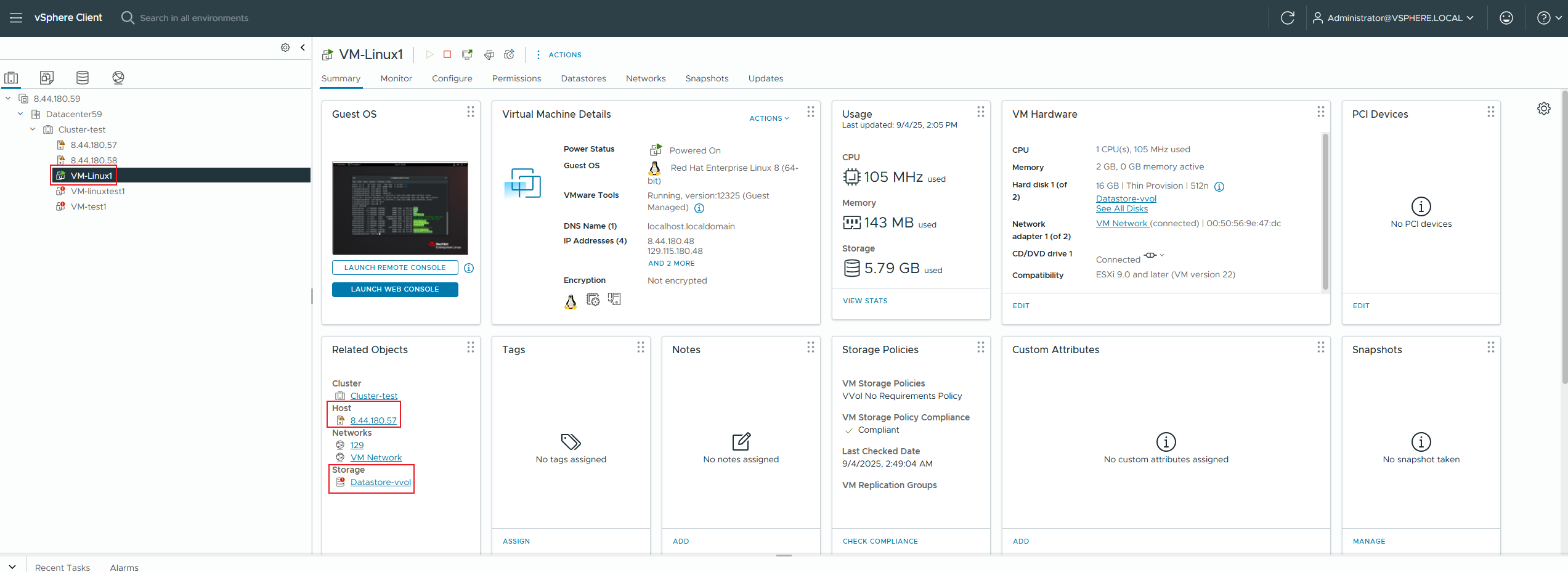The height and width of the screenshot is (572, 1568).
Task: Click the edit settings toolbar icon
Action: [x=489, y=55]
